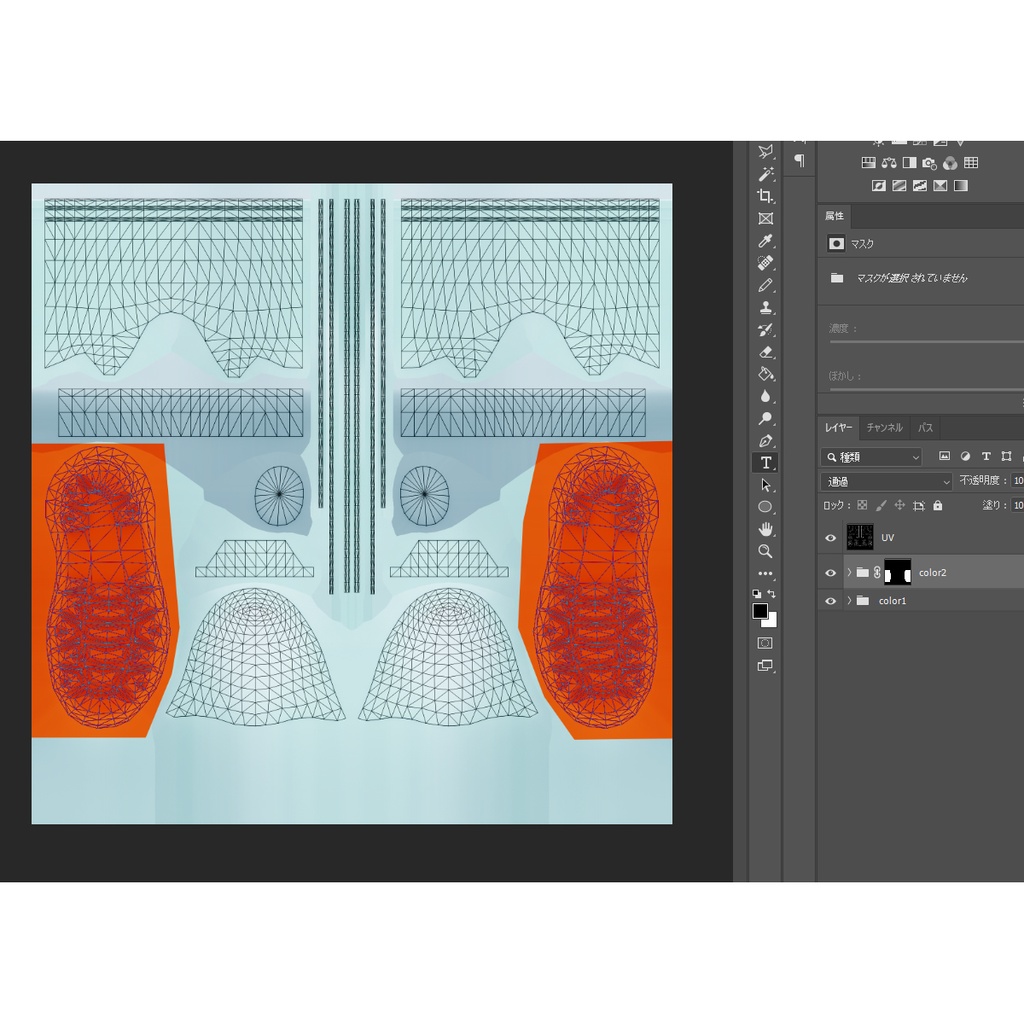Hide the UV layer
1024x1024 pixels.
point(831,538)
